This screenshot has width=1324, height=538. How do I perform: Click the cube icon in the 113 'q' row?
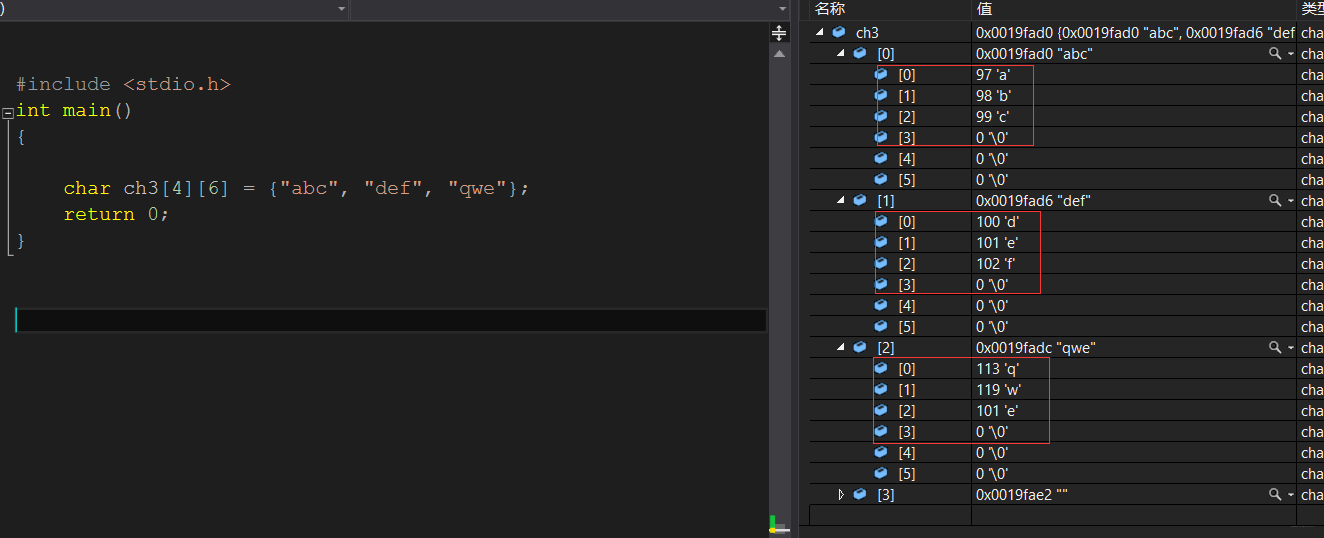(881, 368)
